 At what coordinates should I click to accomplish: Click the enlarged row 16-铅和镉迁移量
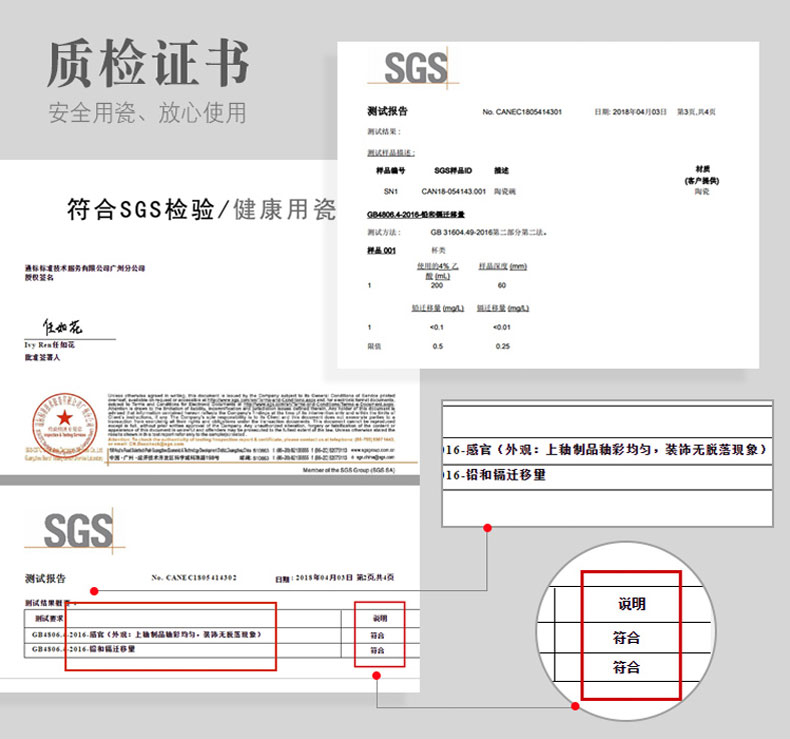coord(495,475)
